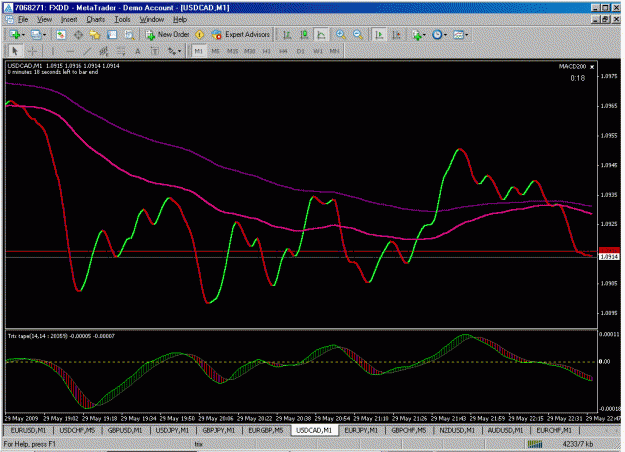The image size is (625, 452).
Task: Switch chart to bar chart icon
Action: [287, 35]
